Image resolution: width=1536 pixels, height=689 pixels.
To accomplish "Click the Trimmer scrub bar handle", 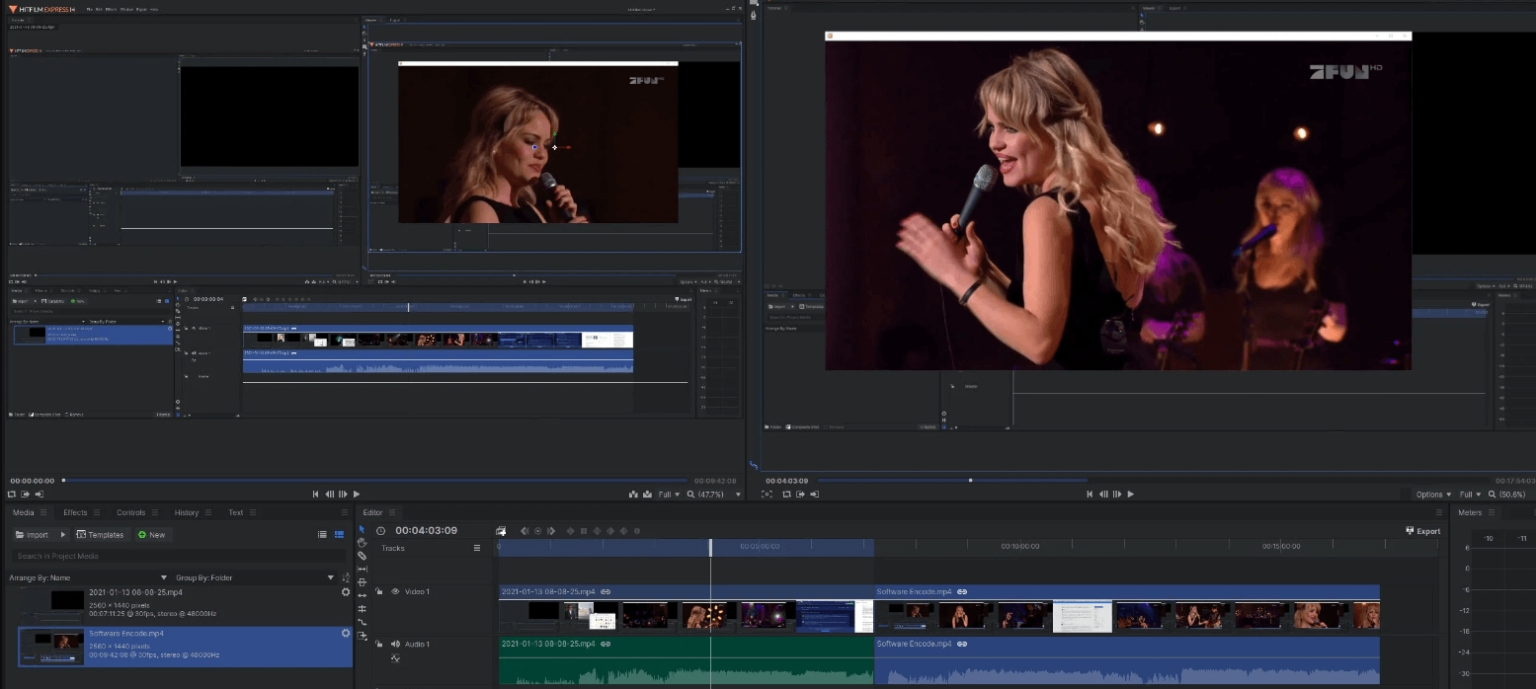I will click(x=63, y=481).
